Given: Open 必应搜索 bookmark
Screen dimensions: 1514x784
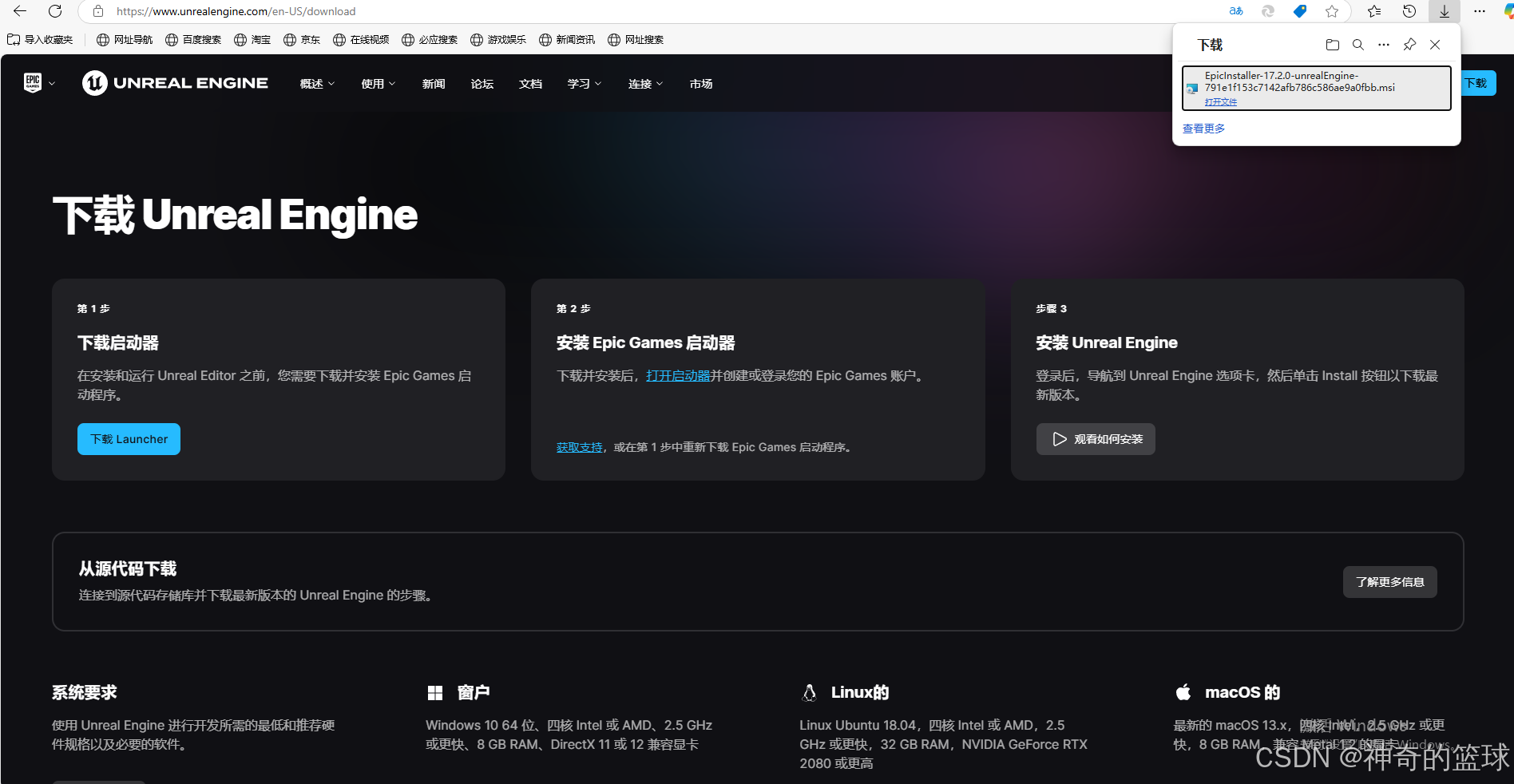Looking at the screenshot, I should tap(430, 40).
